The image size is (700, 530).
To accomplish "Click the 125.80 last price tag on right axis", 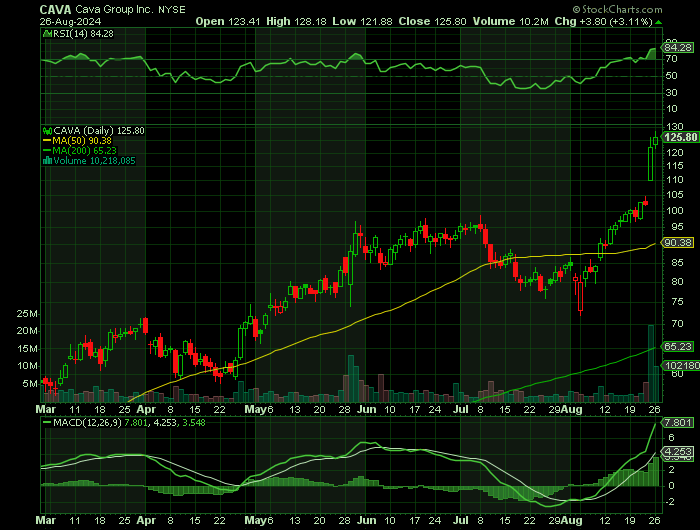I will click(681, 137).
